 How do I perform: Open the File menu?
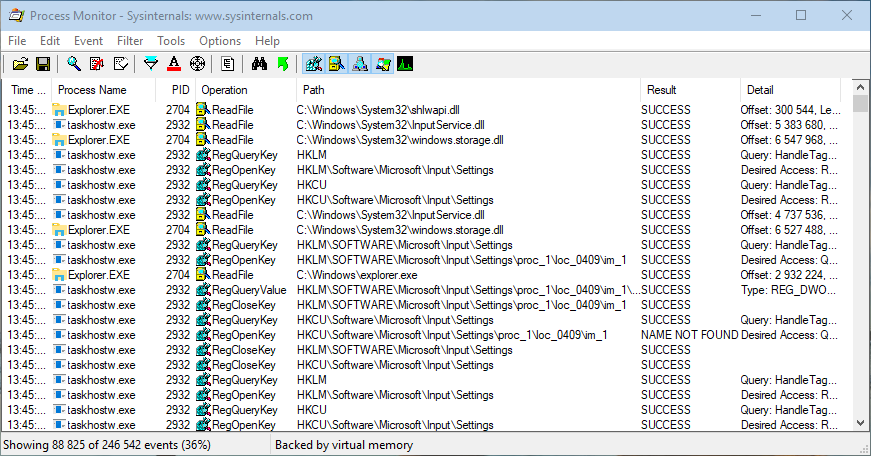tap(17, 41)
